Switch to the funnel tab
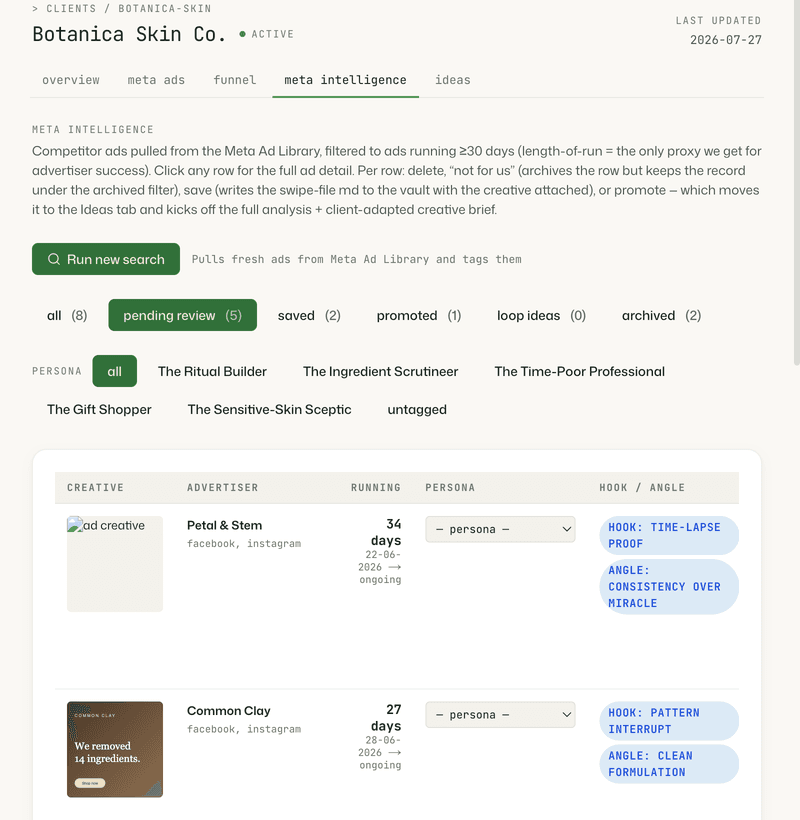800x820 pixels. click(234, 80)
